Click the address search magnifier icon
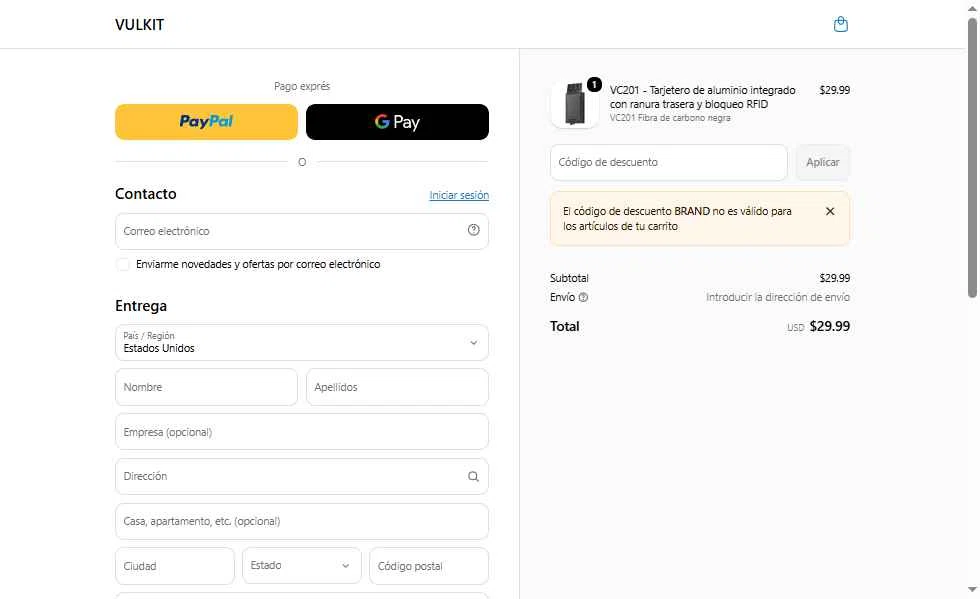The height and width of the screenshot is (599, 980). tap(473, 476)
